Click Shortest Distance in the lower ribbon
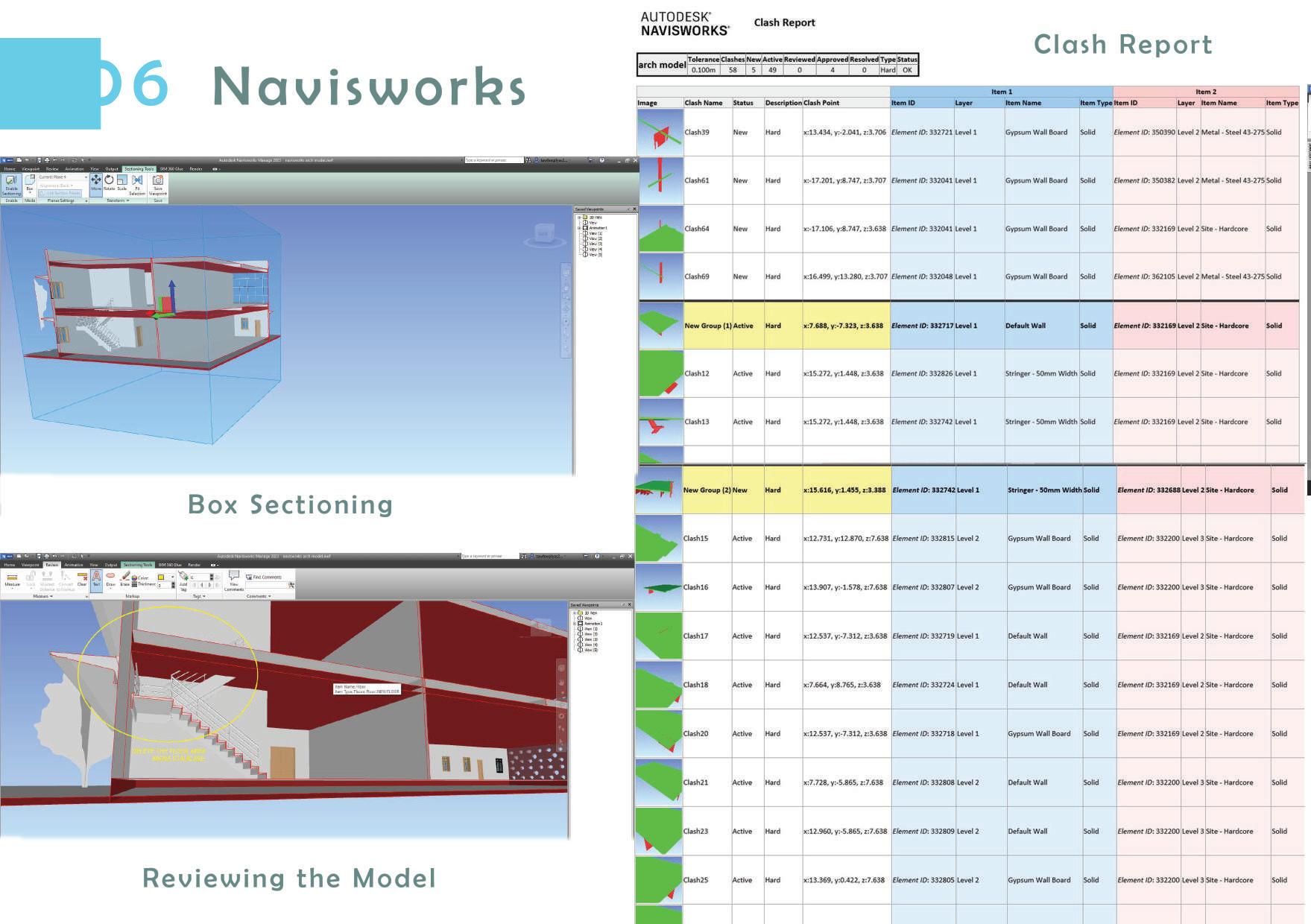Viewport: 1311px width, 924px height. pos(48,580)
